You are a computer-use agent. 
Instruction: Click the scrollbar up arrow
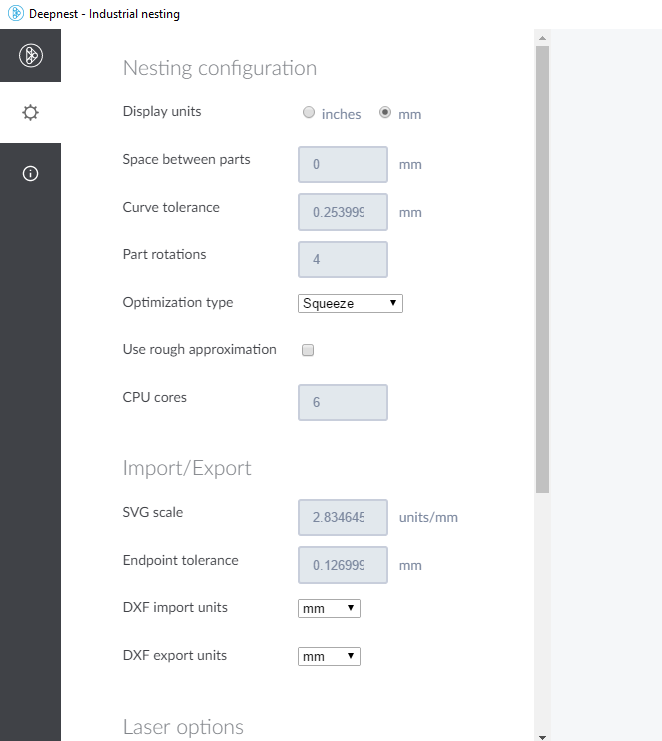point(542,38)
